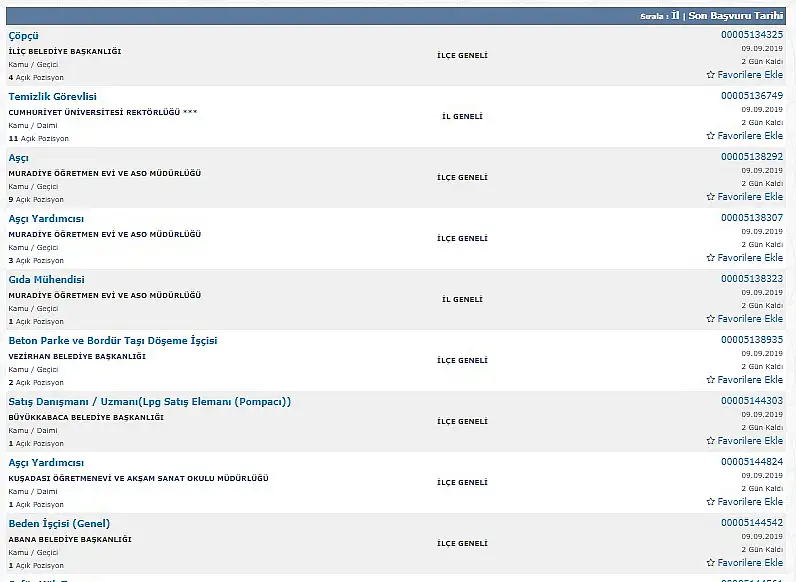Click '11 Açık Pozisyon' text
The height and width of the screenshot is (582, 796).
(x=39, y=138)
